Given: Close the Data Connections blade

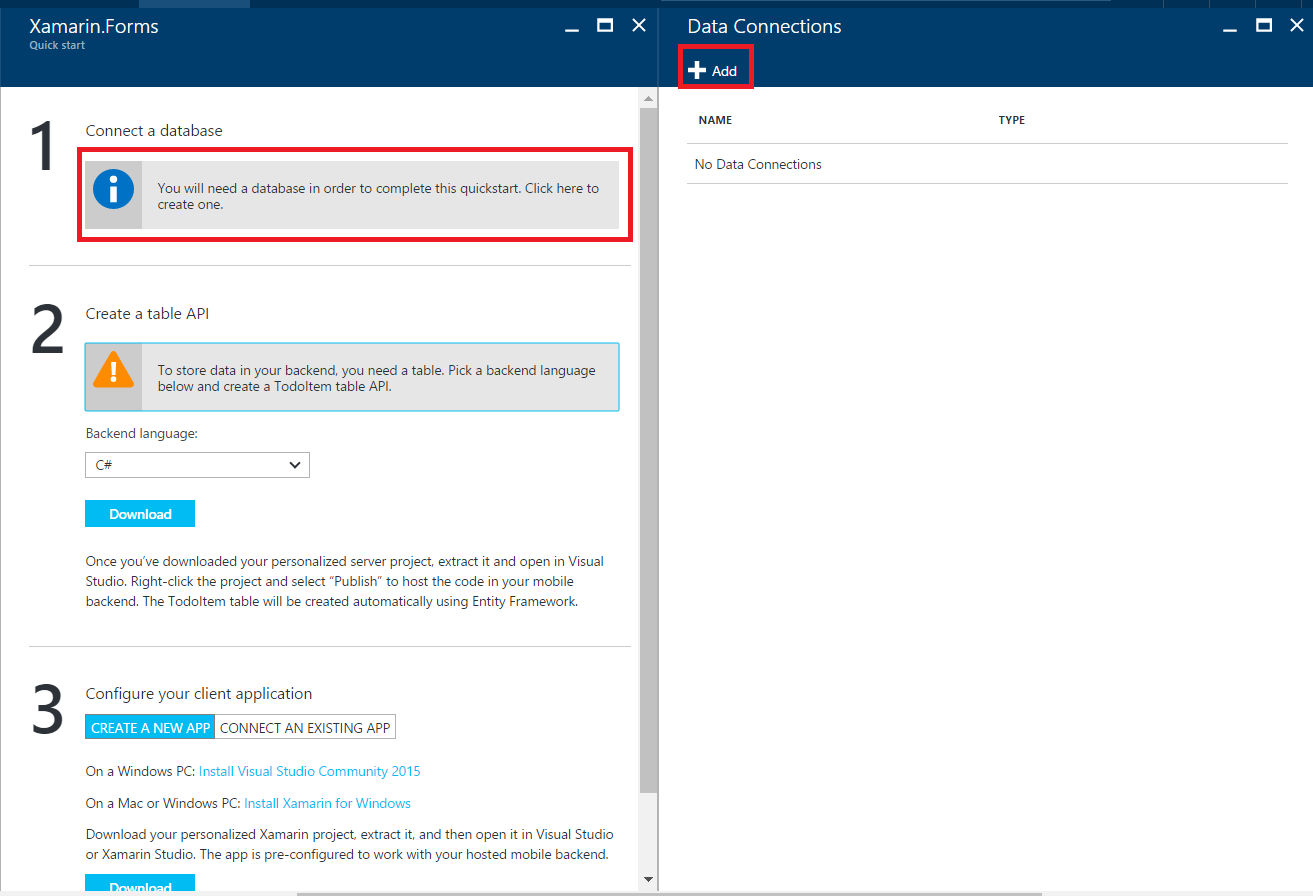Looking at the screenshot, I should point(1297,26).
